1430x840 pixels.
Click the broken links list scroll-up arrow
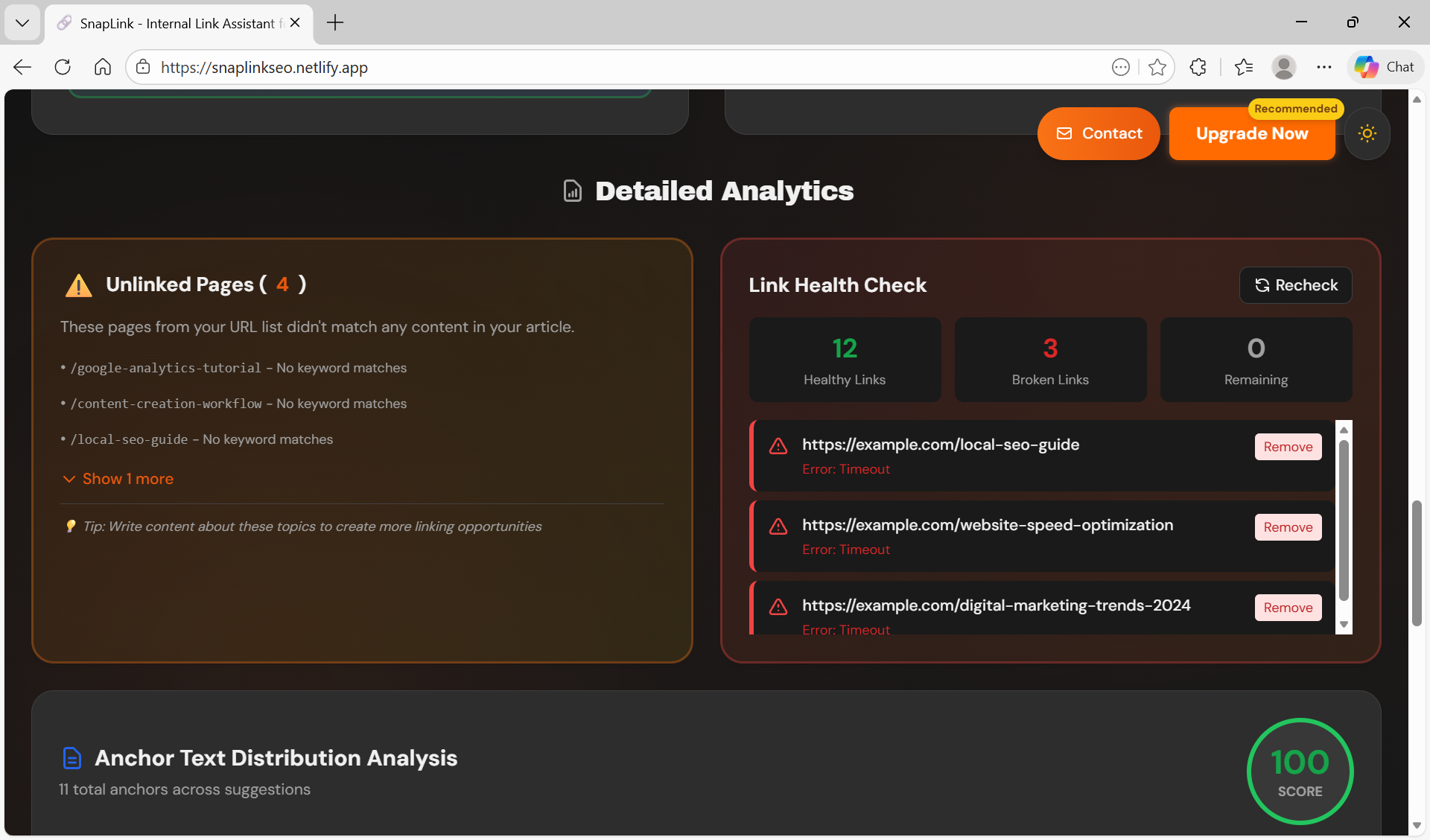[x=1344, y=430]
